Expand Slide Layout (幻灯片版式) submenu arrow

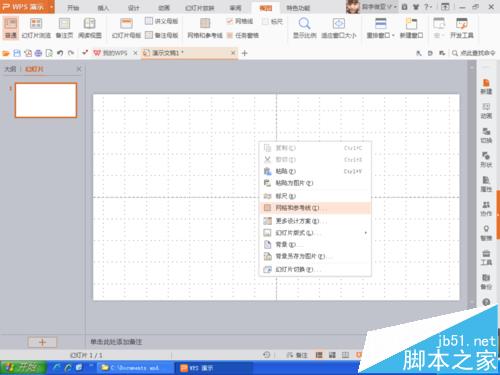366,233
